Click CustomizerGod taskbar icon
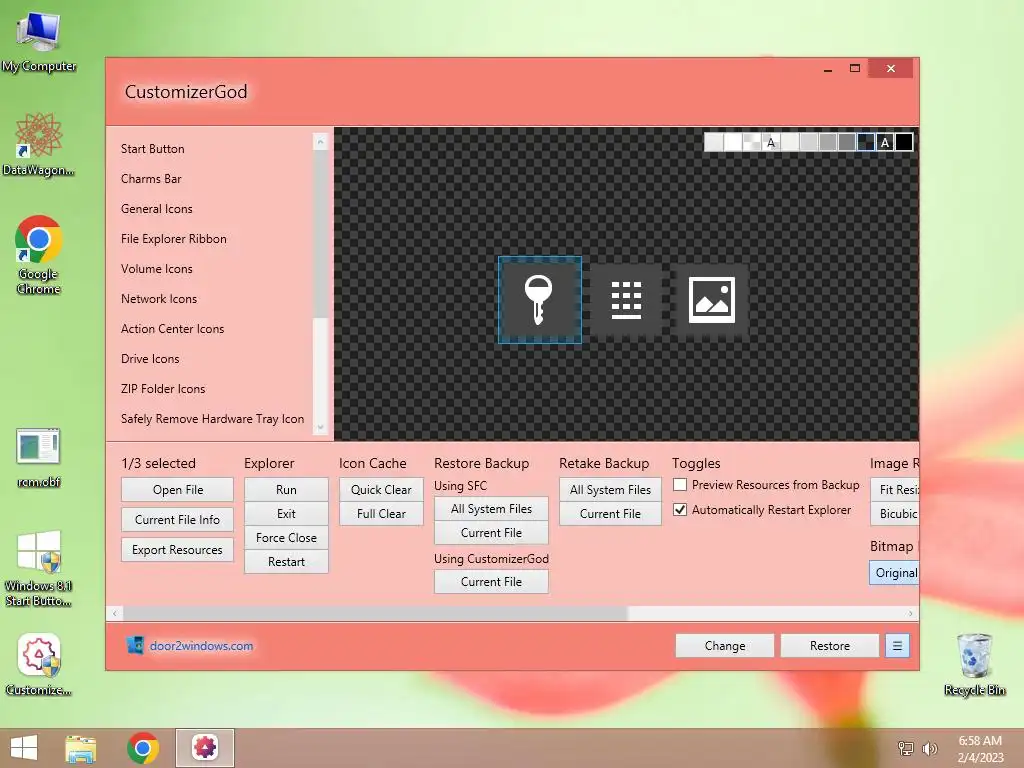This screenshot has height=768, width=1024. point(204,748)
